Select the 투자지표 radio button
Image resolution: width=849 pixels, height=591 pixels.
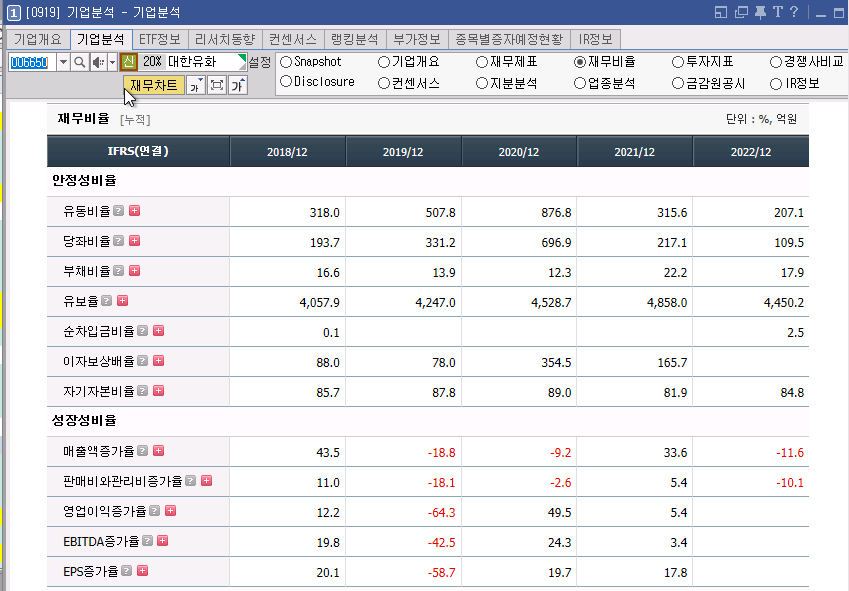point(678,62)
